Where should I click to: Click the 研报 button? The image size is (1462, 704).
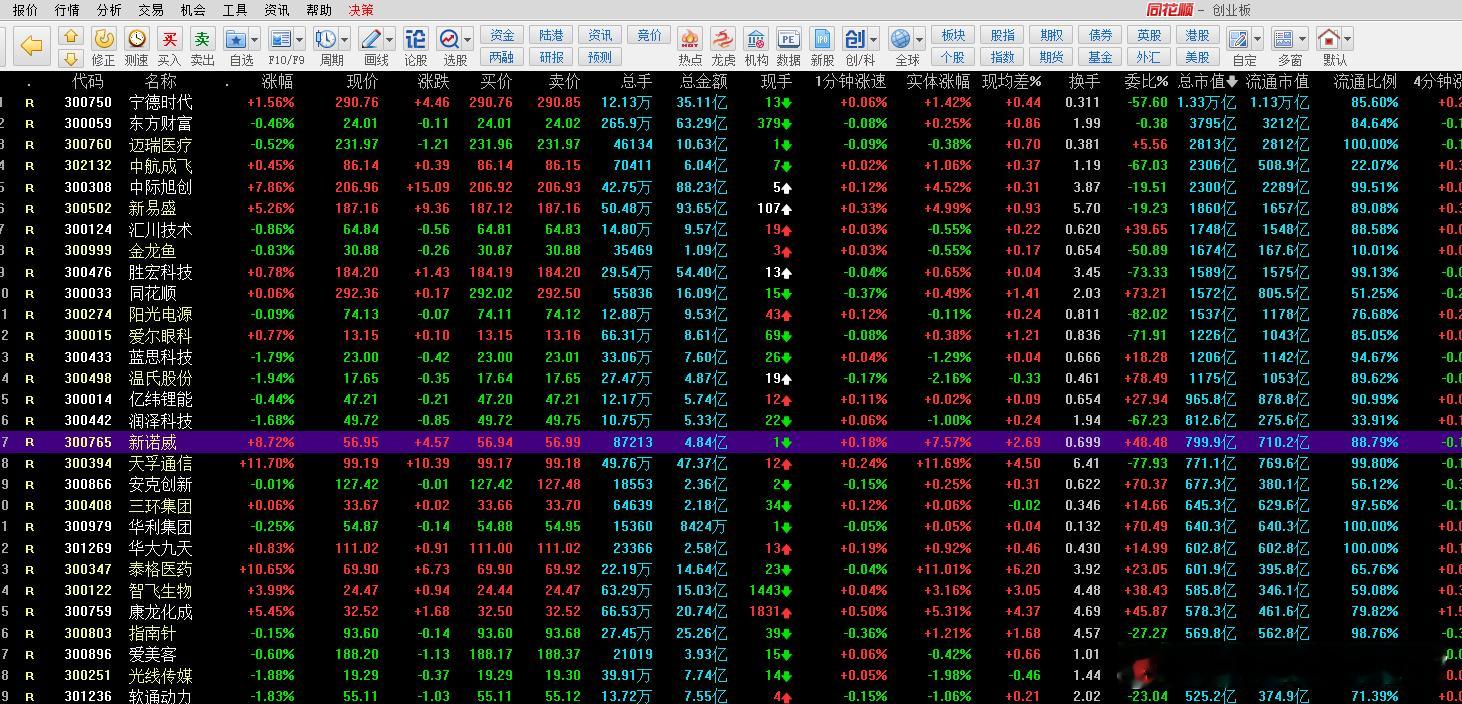[x=551, y=57]
